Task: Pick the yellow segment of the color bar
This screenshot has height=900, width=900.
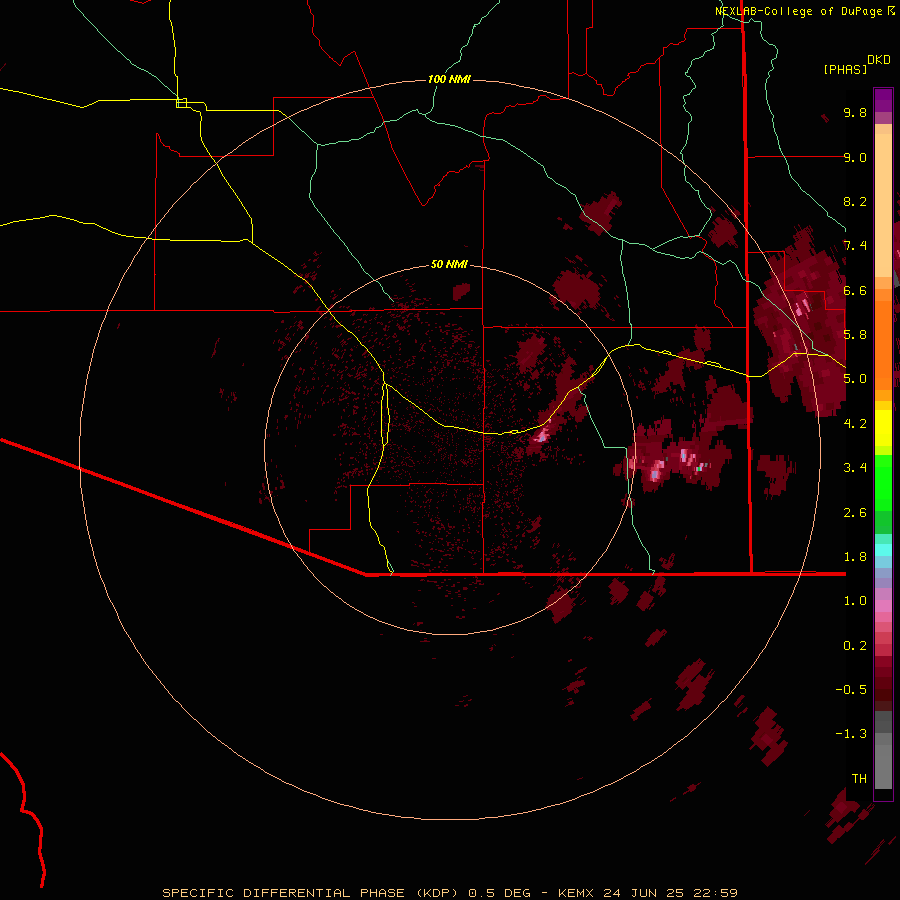Action: [883, 428]
